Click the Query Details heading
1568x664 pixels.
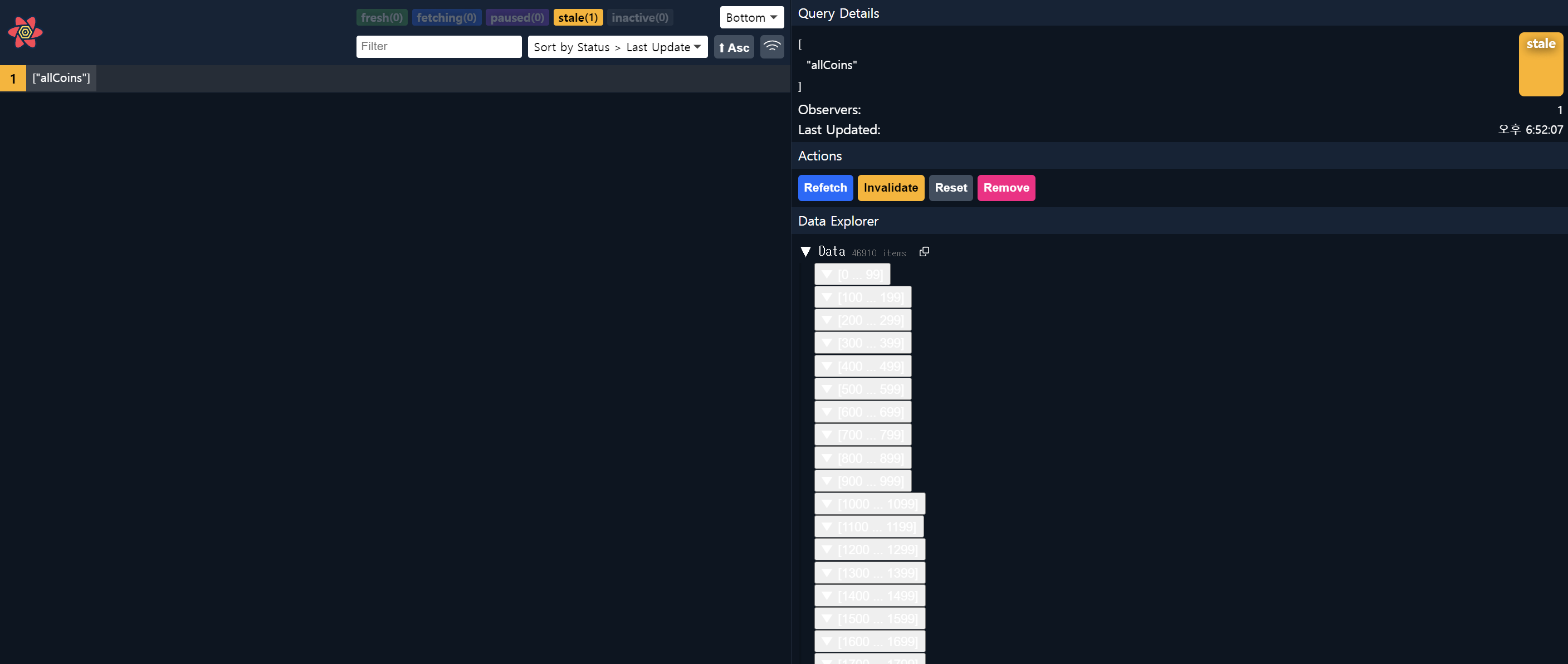[x=838, y=13]
